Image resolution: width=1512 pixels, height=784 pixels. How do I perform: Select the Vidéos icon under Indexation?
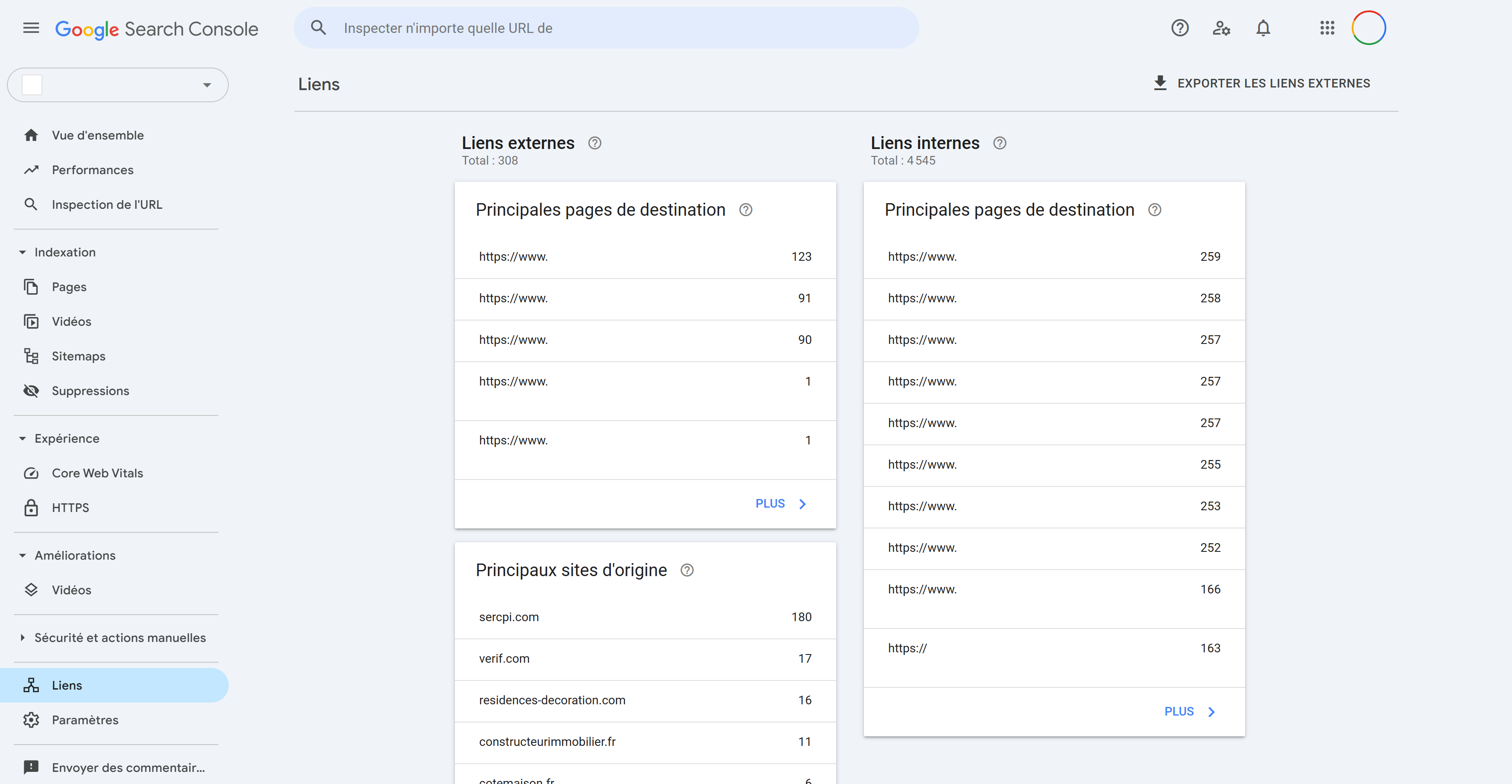pyautogui.click(x=31, y=321)
